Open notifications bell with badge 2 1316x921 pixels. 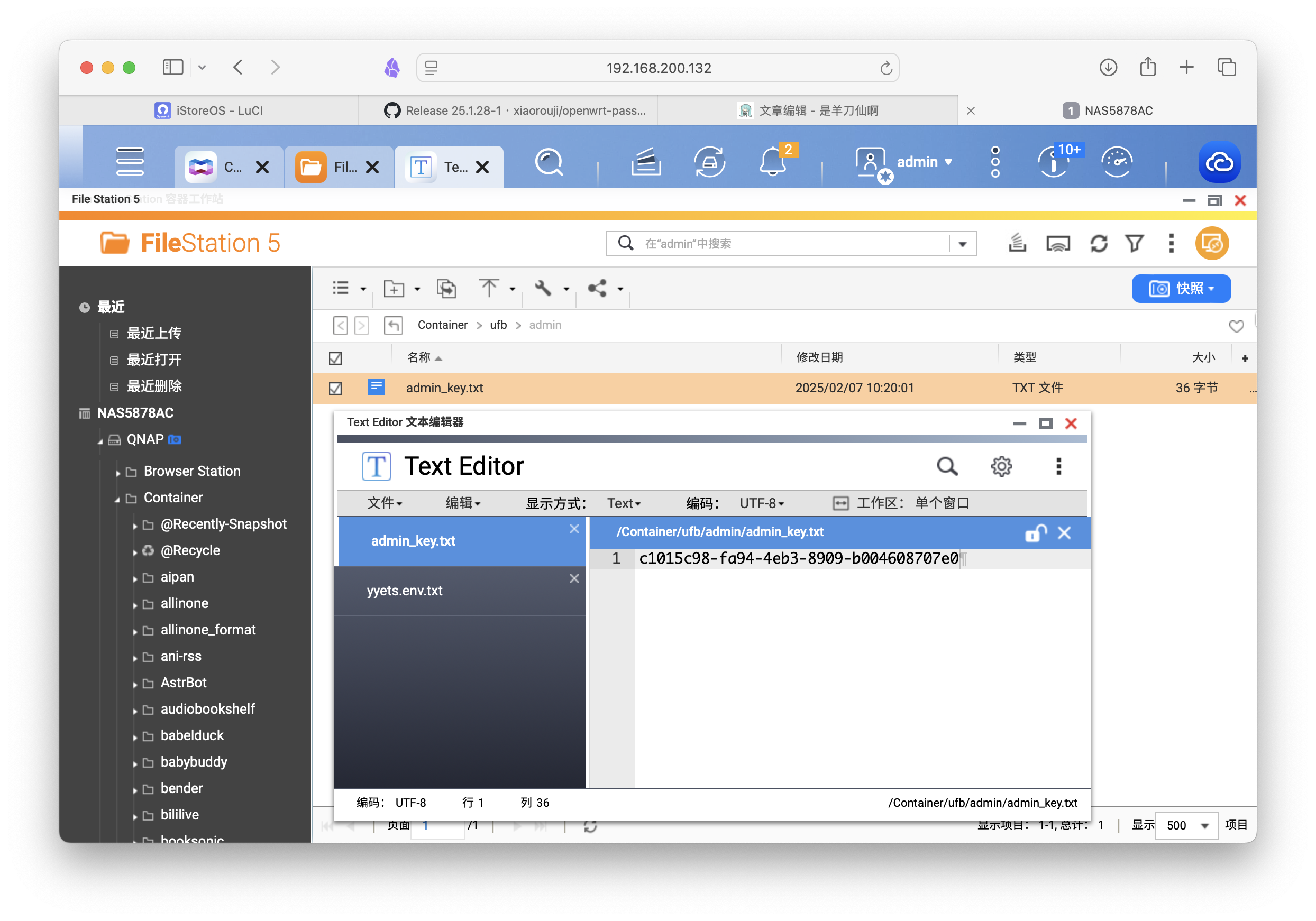click(773, 161)
